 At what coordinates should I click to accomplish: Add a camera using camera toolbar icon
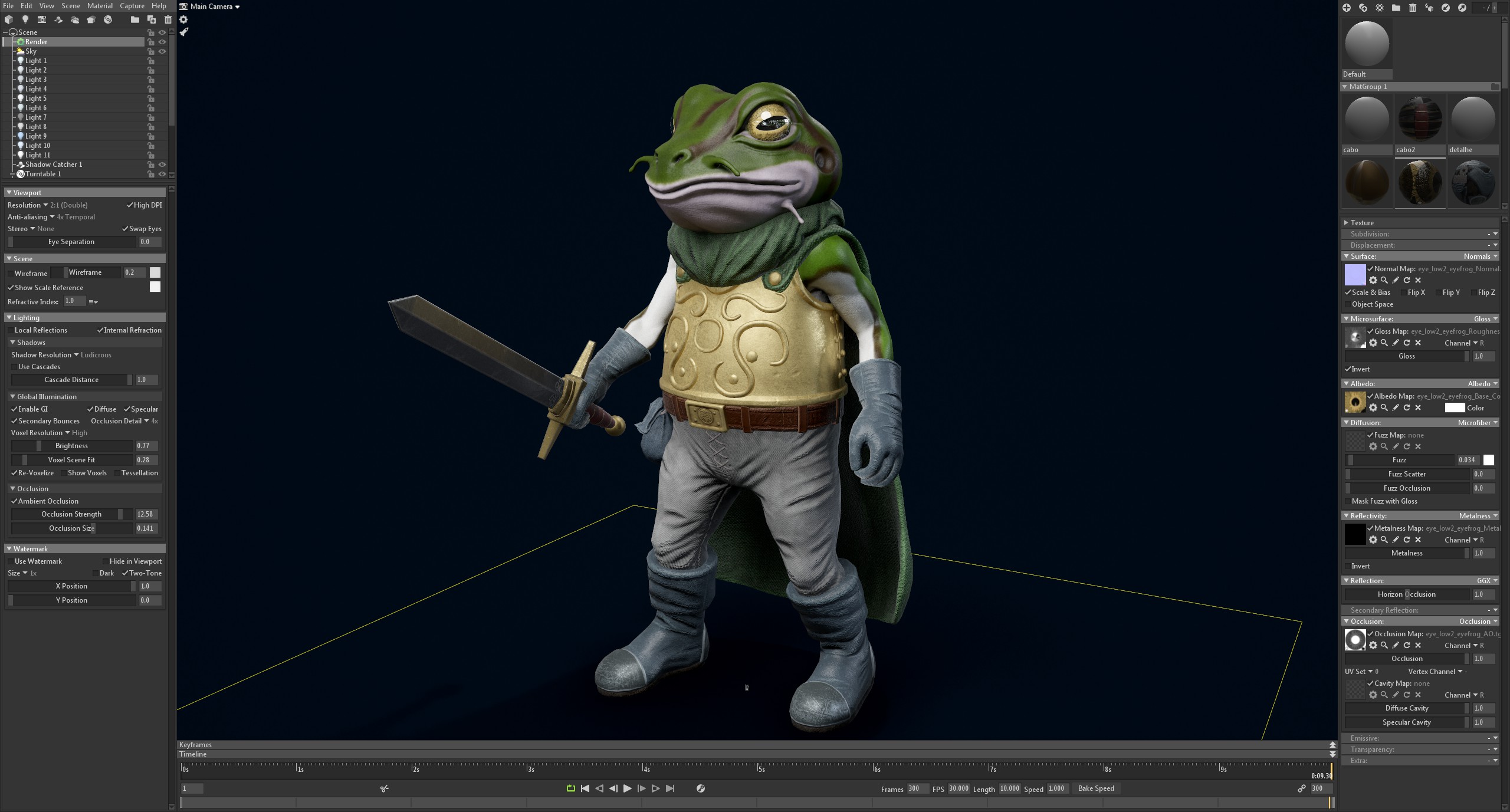[x=42, y=19]
